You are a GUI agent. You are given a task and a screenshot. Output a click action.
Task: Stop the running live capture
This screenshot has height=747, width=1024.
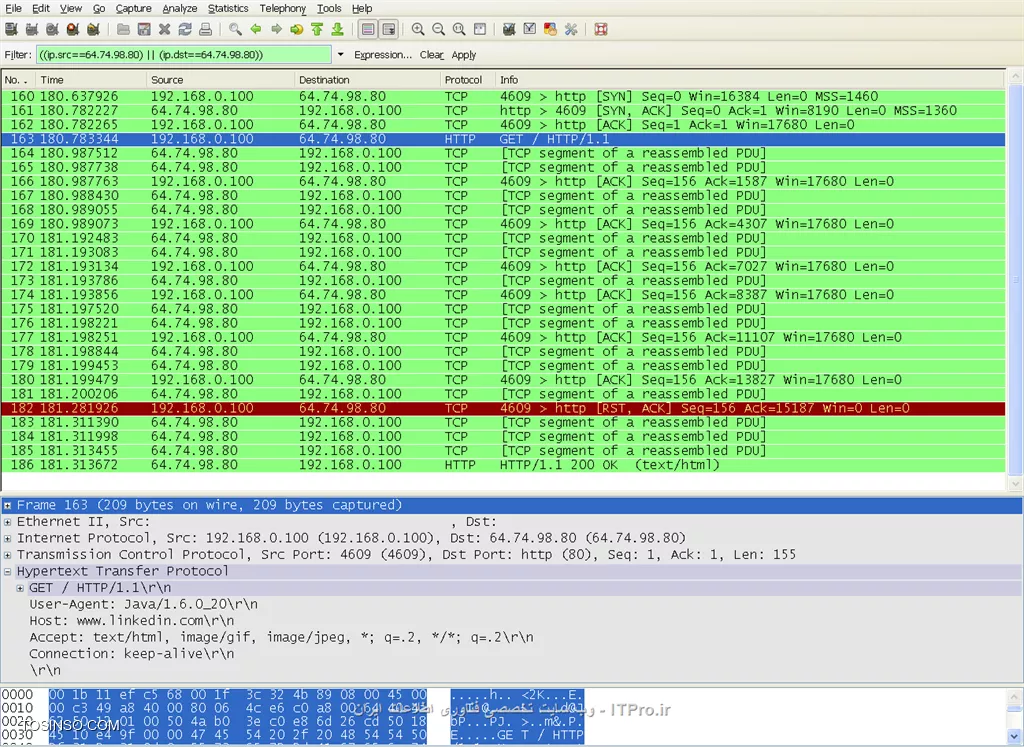tap(73, 29)
